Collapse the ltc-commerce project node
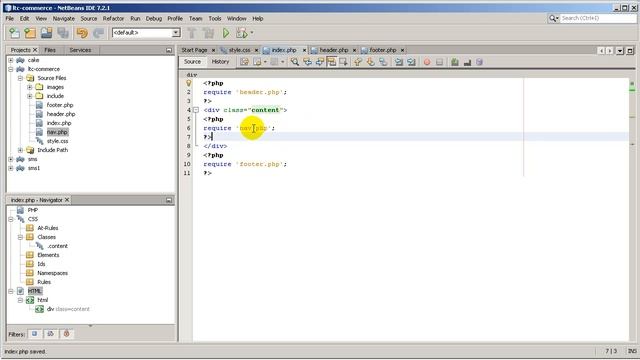The width and height of the screenshot is (640, 360). click(x=11, y=69)
